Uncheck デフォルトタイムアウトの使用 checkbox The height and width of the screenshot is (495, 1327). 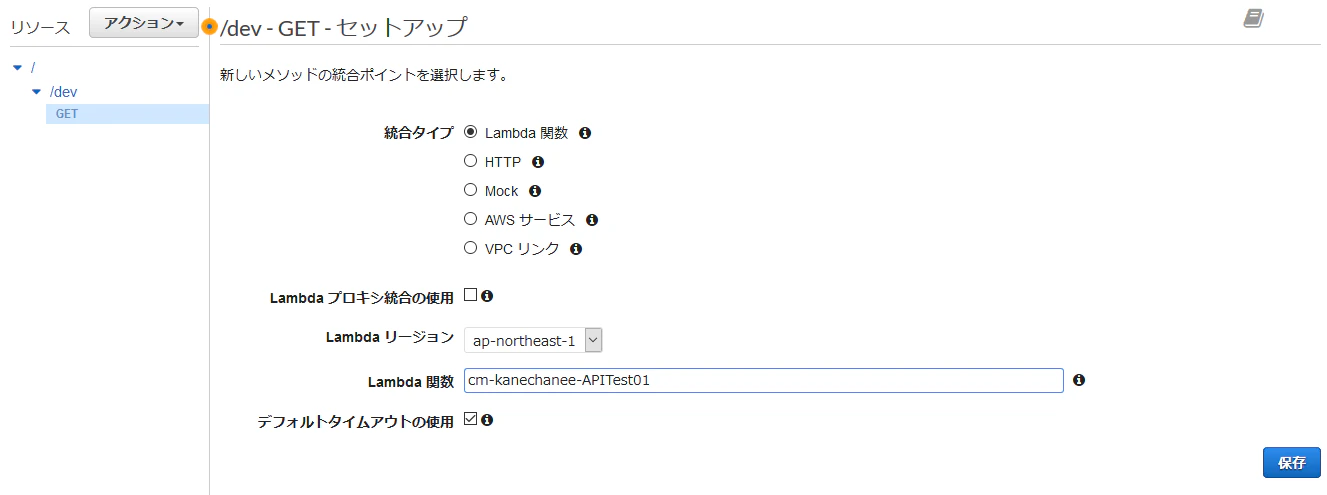point(471,420)
